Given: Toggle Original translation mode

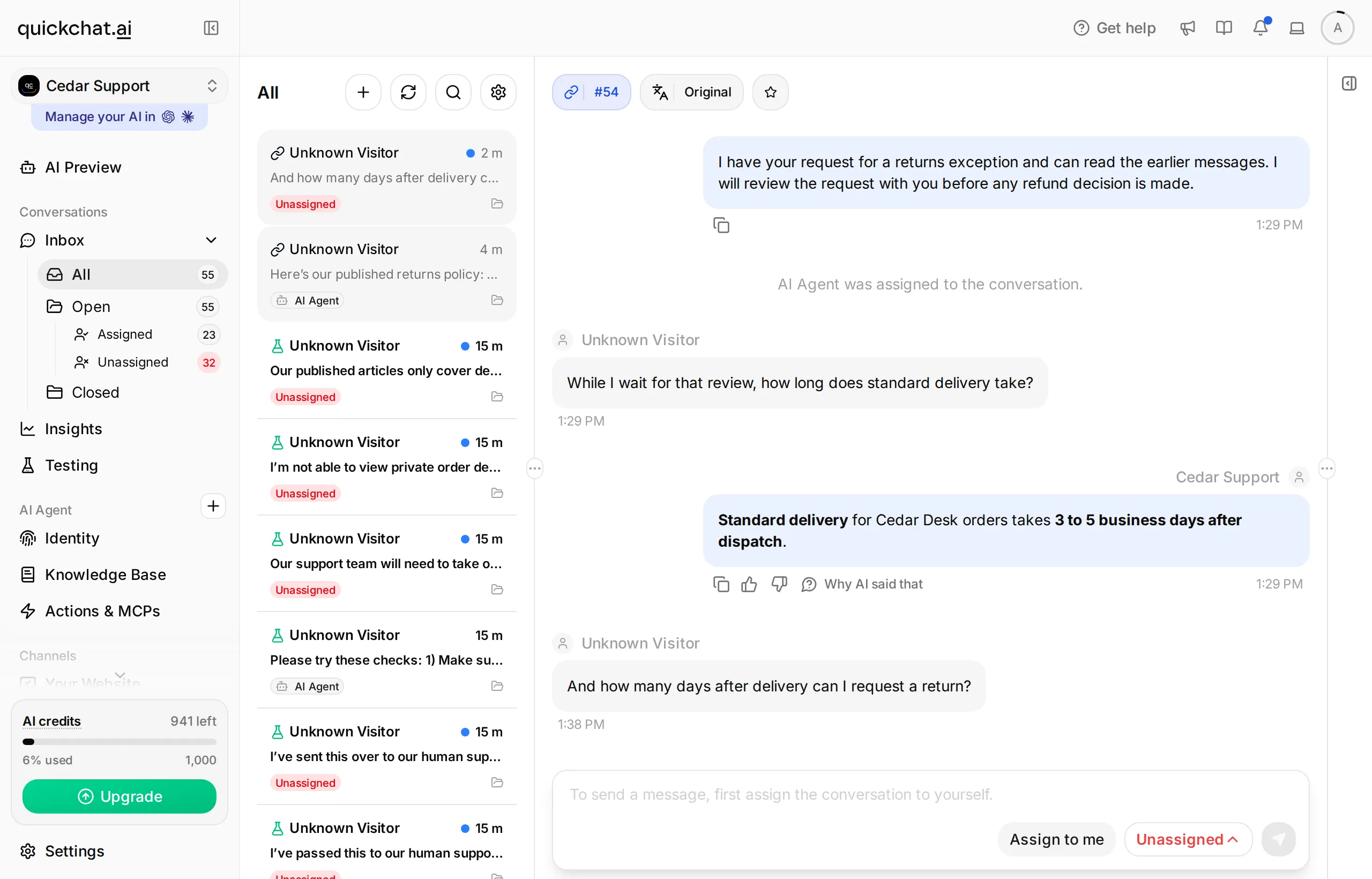Looking at the screenshot, I should [x=692, y=92].
